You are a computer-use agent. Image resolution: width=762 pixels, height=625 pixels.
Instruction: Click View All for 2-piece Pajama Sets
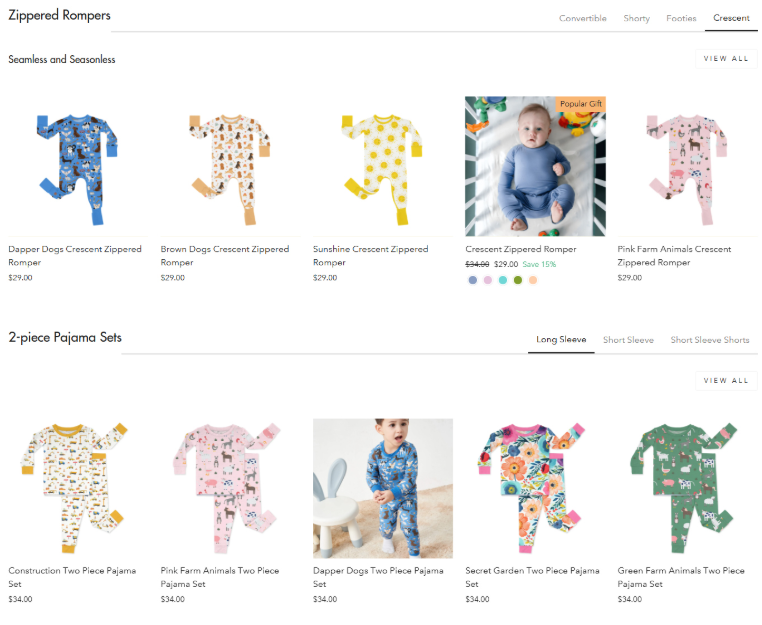pyautogui.click(x=725, y=381)
